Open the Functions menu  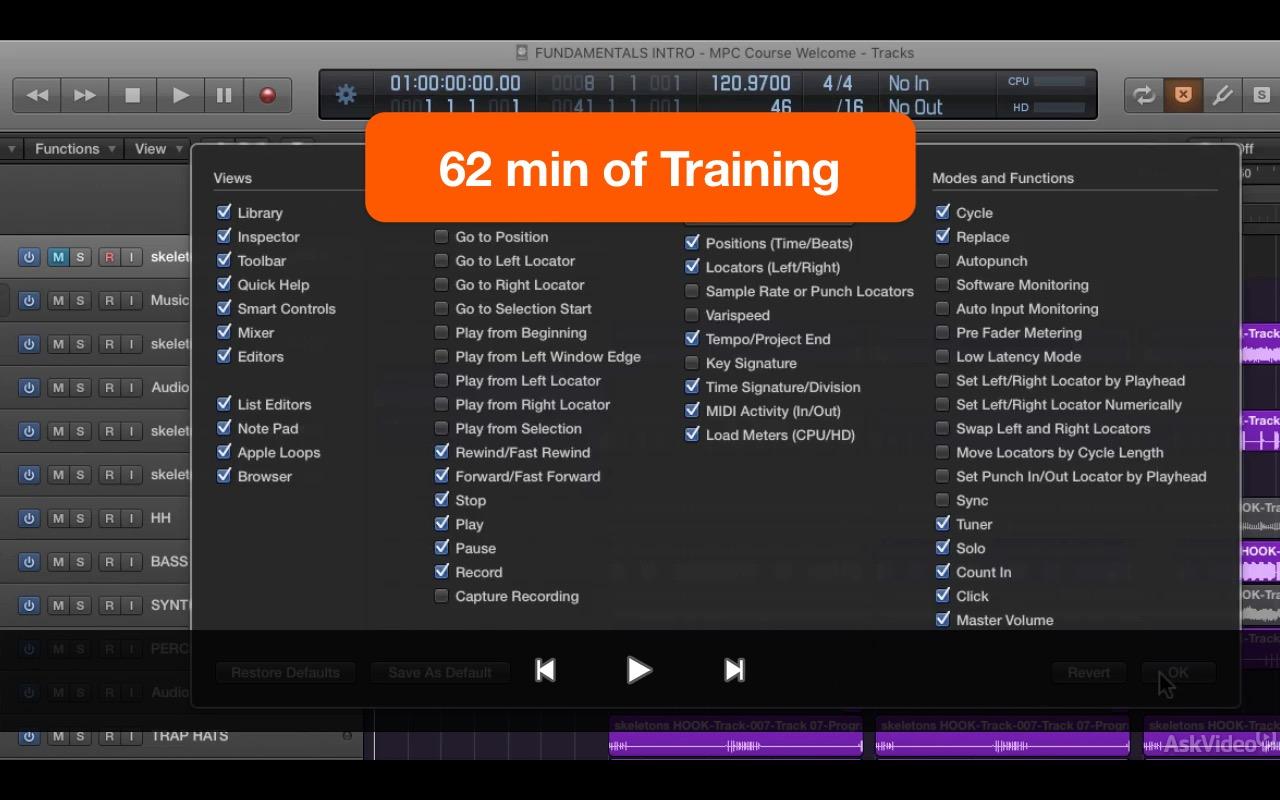point(74,149)
